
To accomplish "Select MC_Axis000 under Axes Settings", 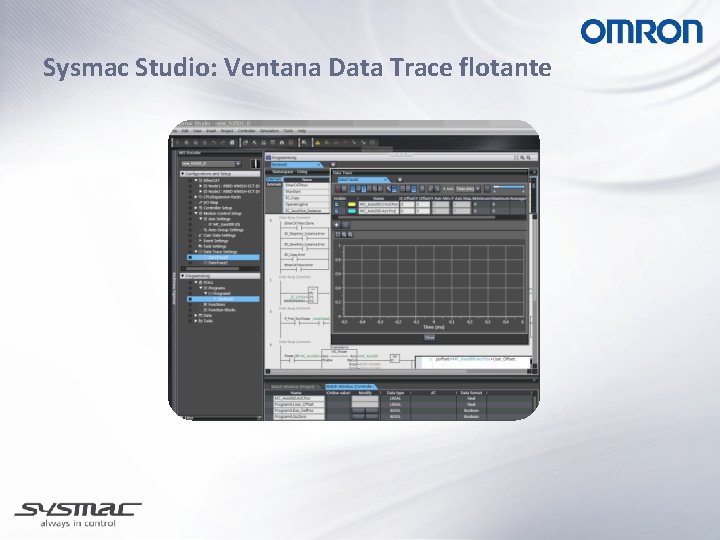I will (226, 225).
